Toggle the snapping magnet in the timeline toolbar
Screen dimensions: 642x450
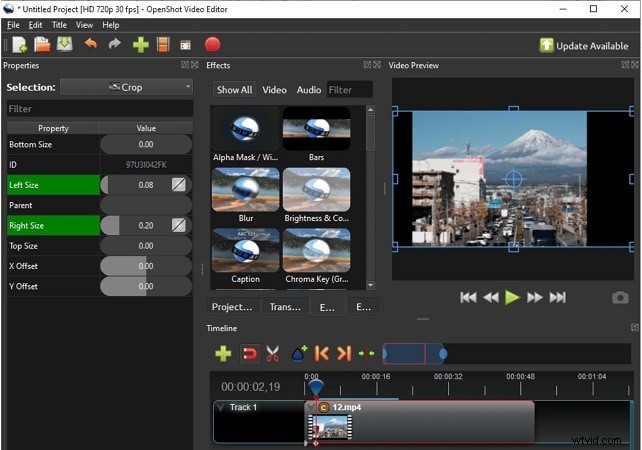pos(249,353)
